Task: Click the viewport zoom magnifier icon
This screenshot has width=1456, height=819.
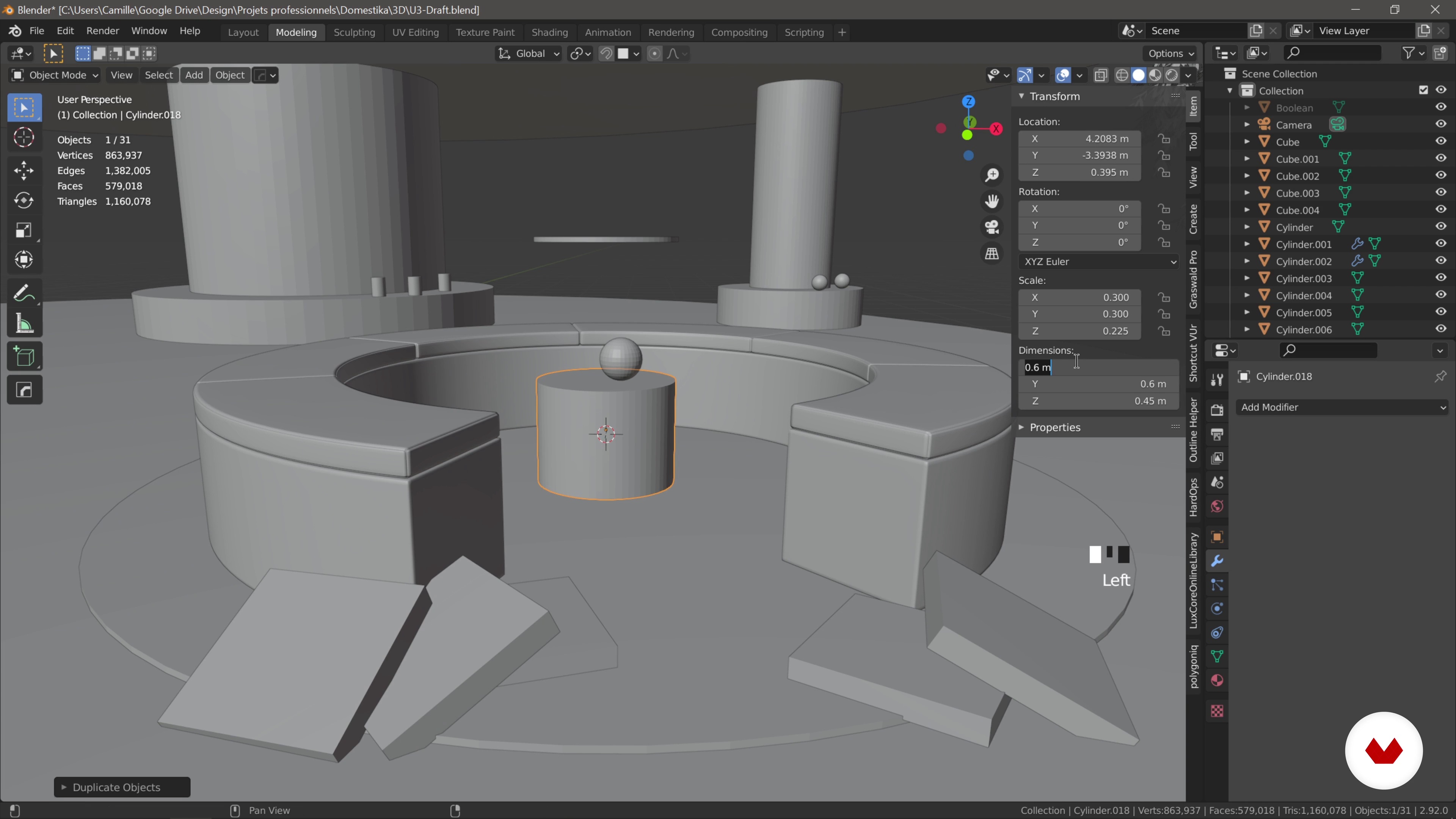Action: (x=992, y=175)
